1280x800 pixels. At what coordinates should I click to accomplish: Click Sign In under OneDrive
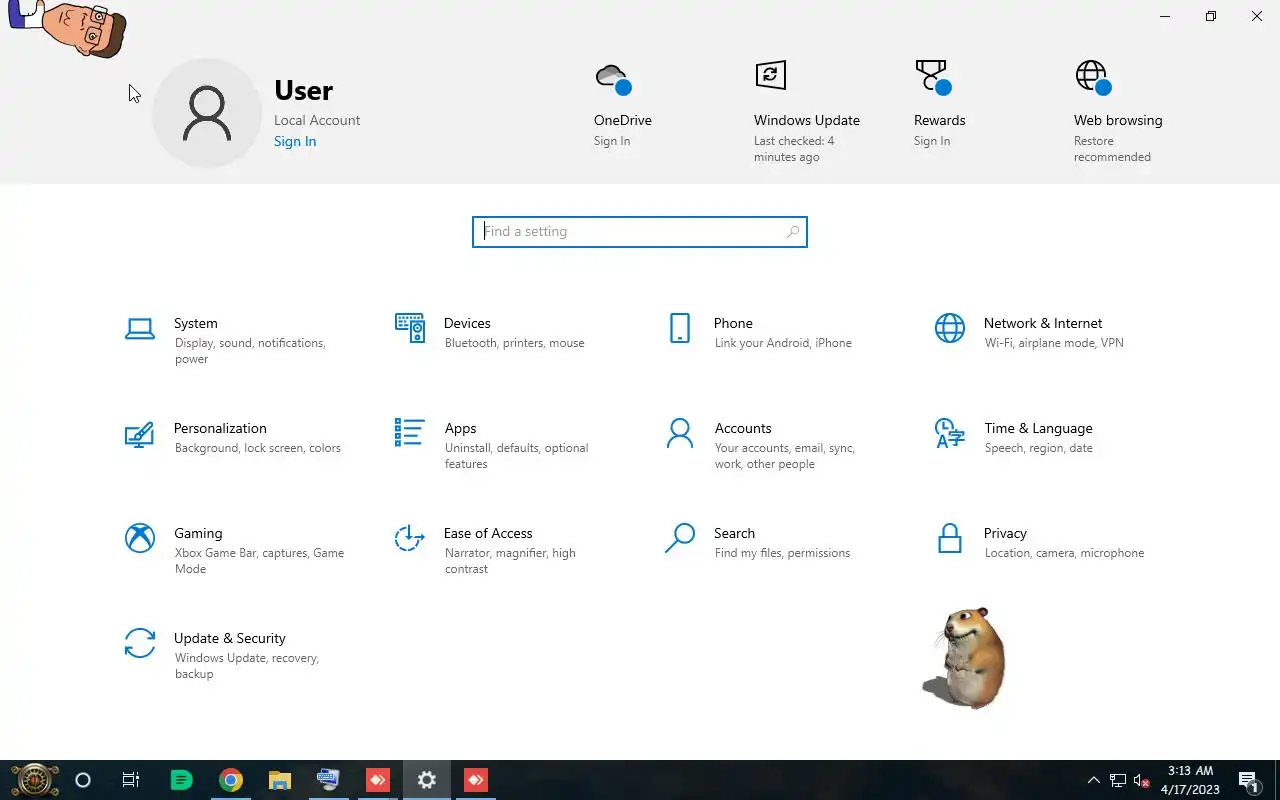pos(612,141)
